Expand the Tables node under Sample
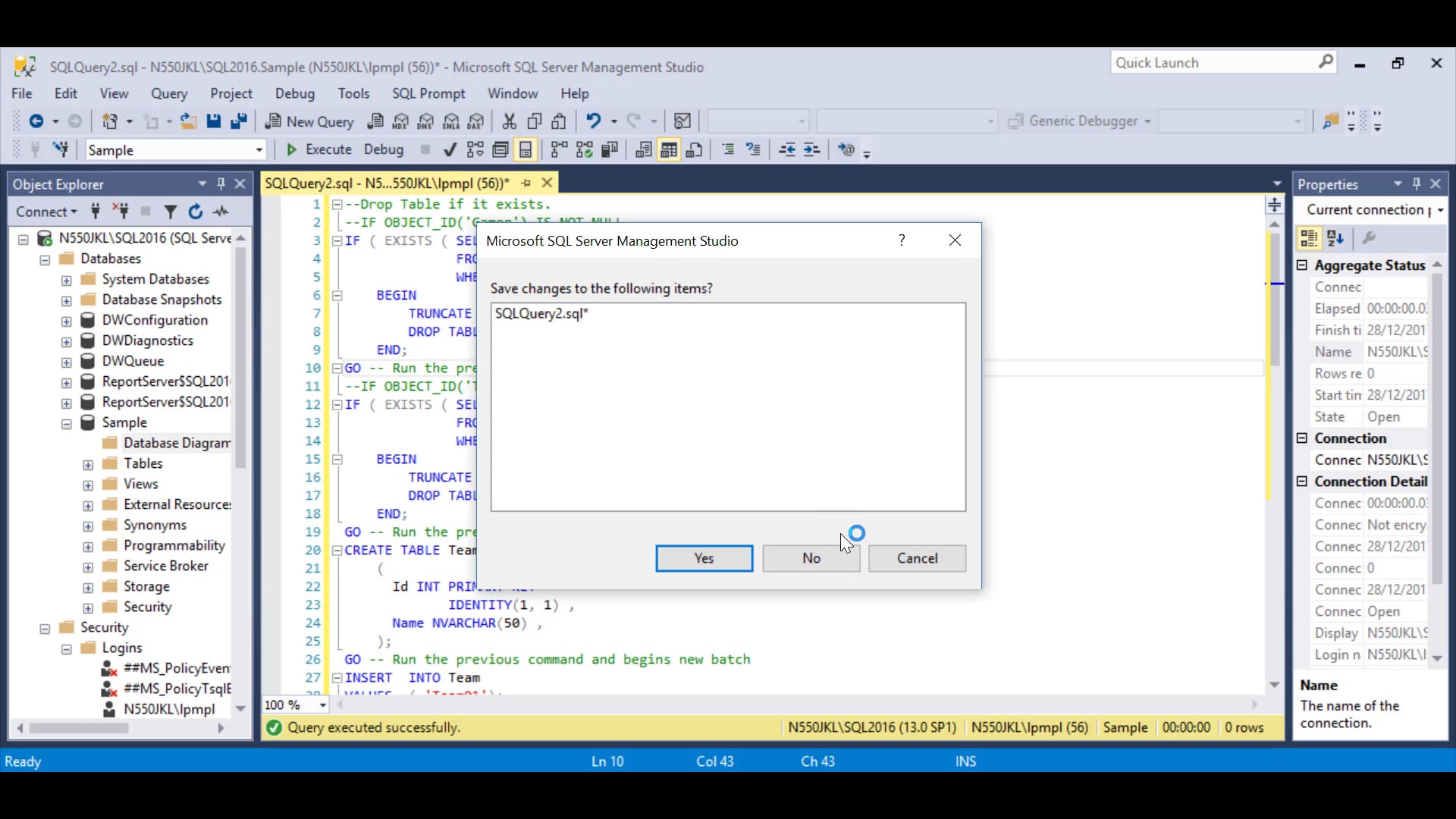The image size is (1456, 819). point(87,463)
